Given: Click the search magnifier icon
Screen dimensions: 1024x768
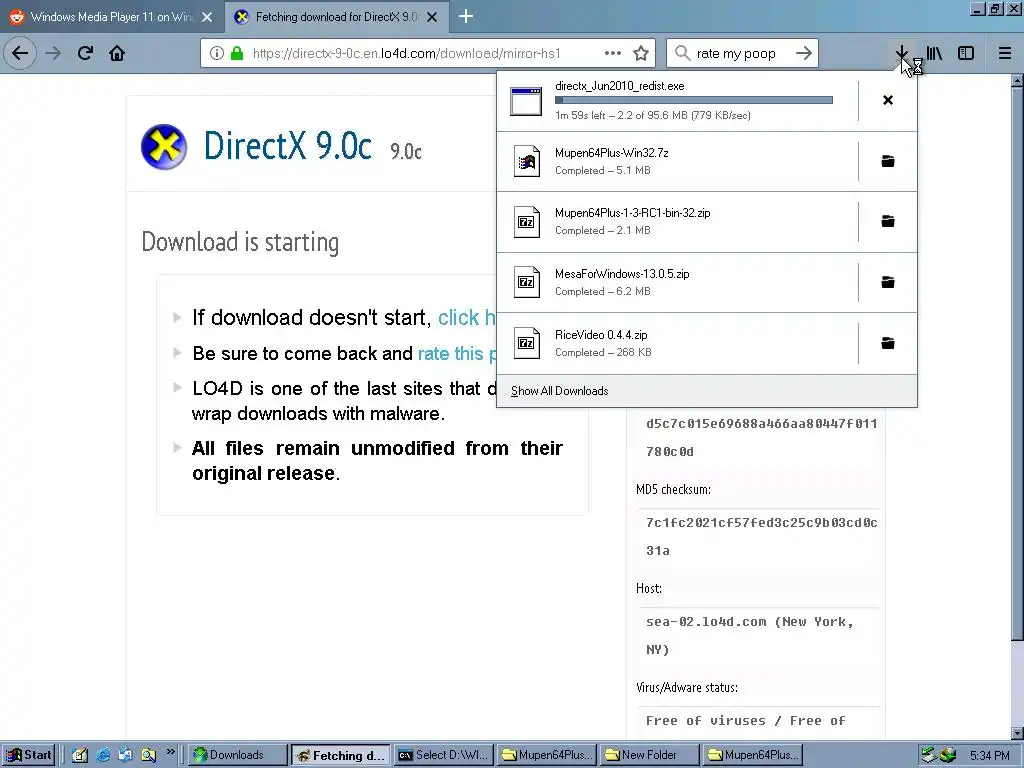Looking at the screenshot, I should click(682, 53).
